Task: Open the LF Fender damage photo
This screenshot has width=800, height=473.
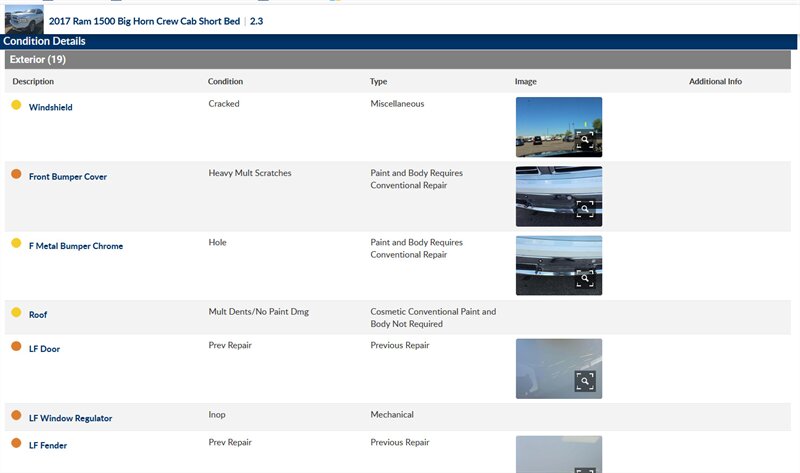Action: click(558, 454)
